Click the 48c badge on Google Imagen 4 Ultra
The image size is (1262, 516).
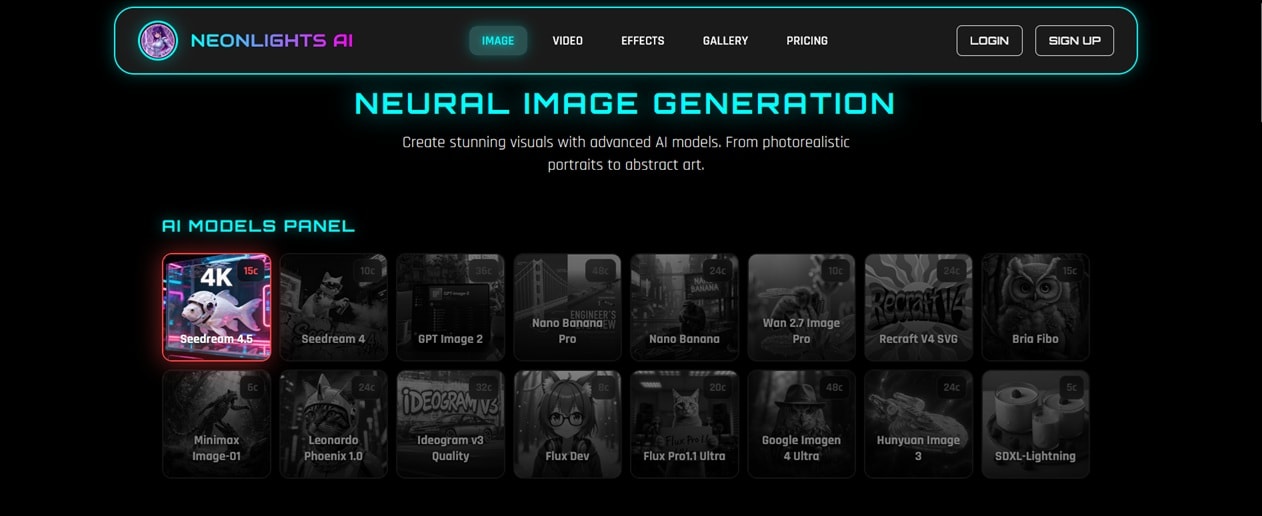pos(836,388)
